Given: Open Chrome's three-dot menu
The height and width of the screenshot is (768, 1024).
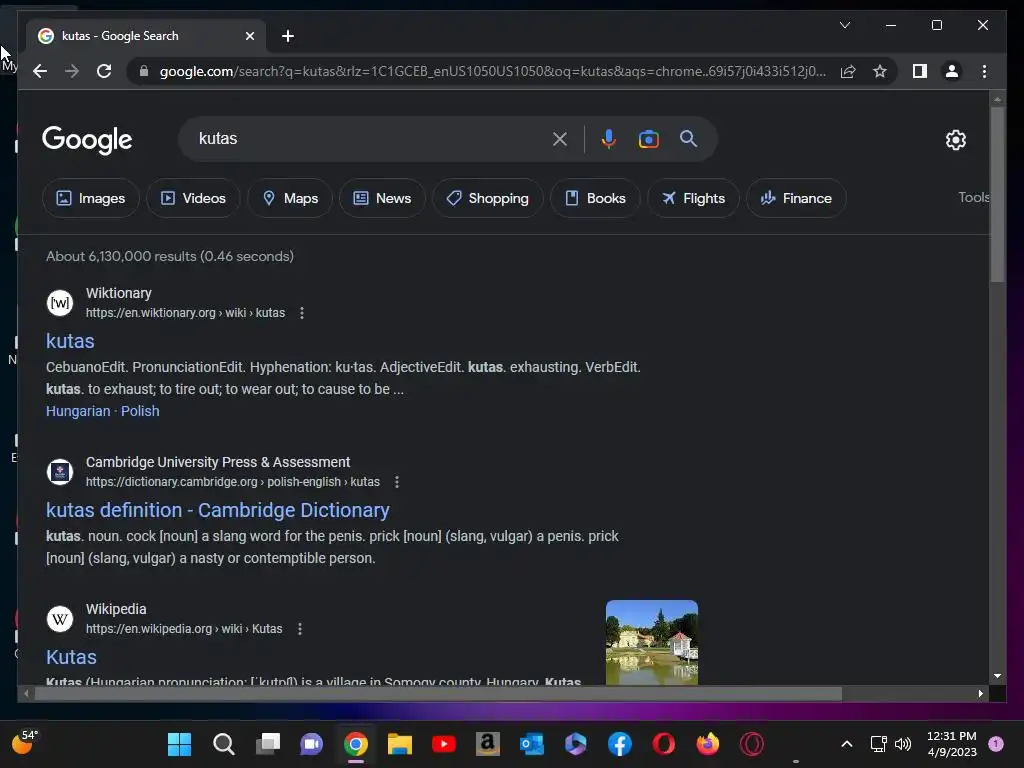Looking at the screenshot, I should tap(984, 71).
